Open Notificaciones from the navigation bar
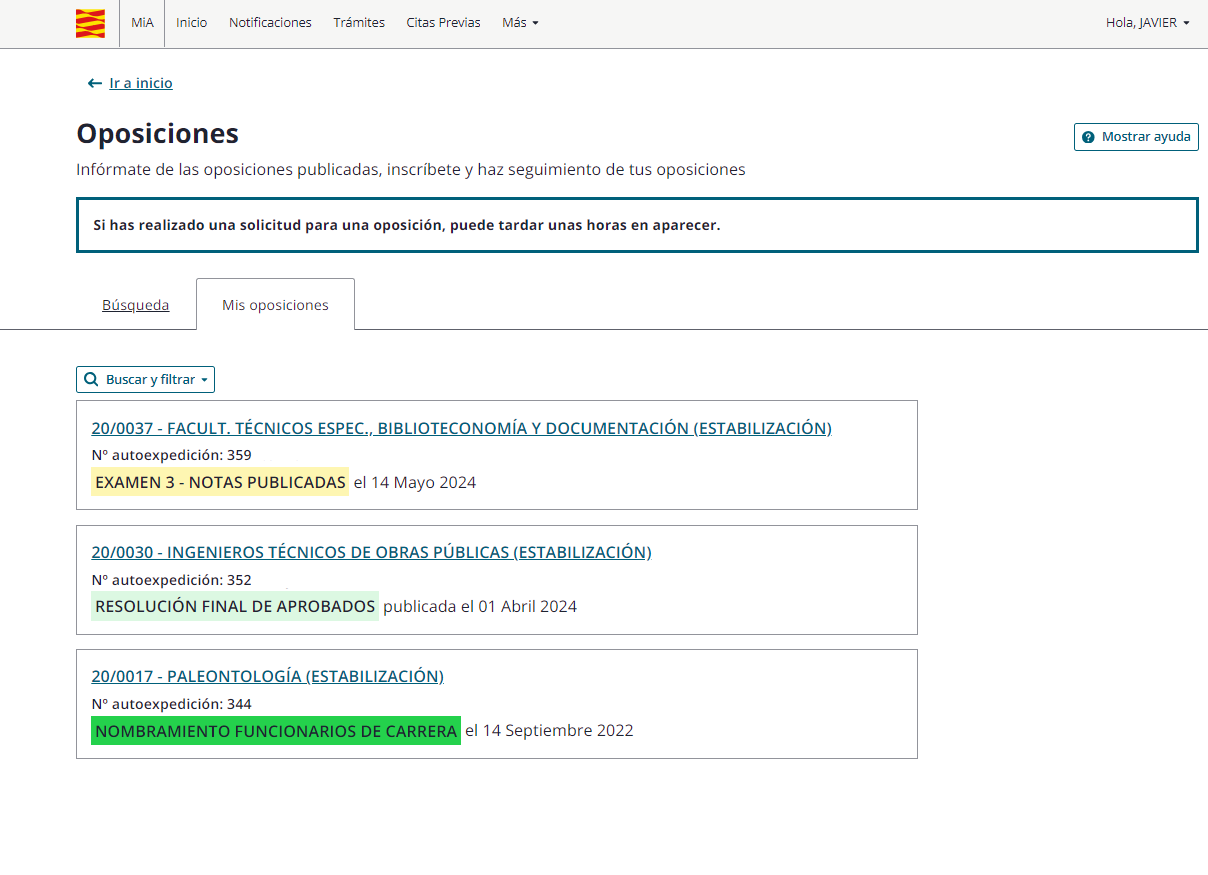The width and height of the screenshot is (1208, 875). click(x=270, y=22)
